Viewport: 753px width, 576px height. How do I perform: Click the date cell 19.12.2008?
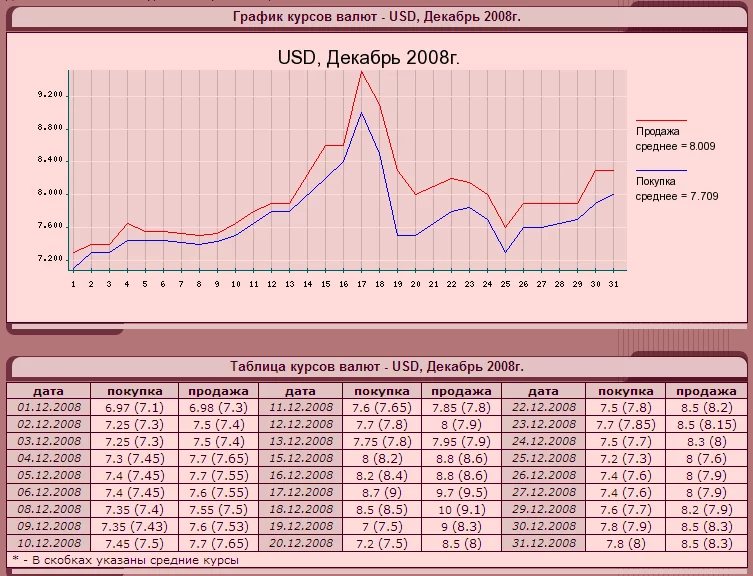click(301, 527)
